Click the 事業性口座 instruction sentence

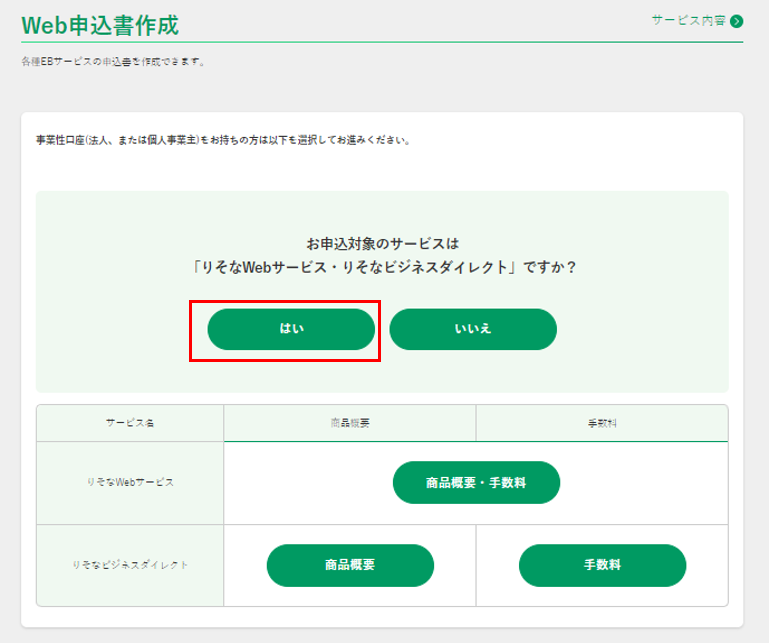(224, 140)
